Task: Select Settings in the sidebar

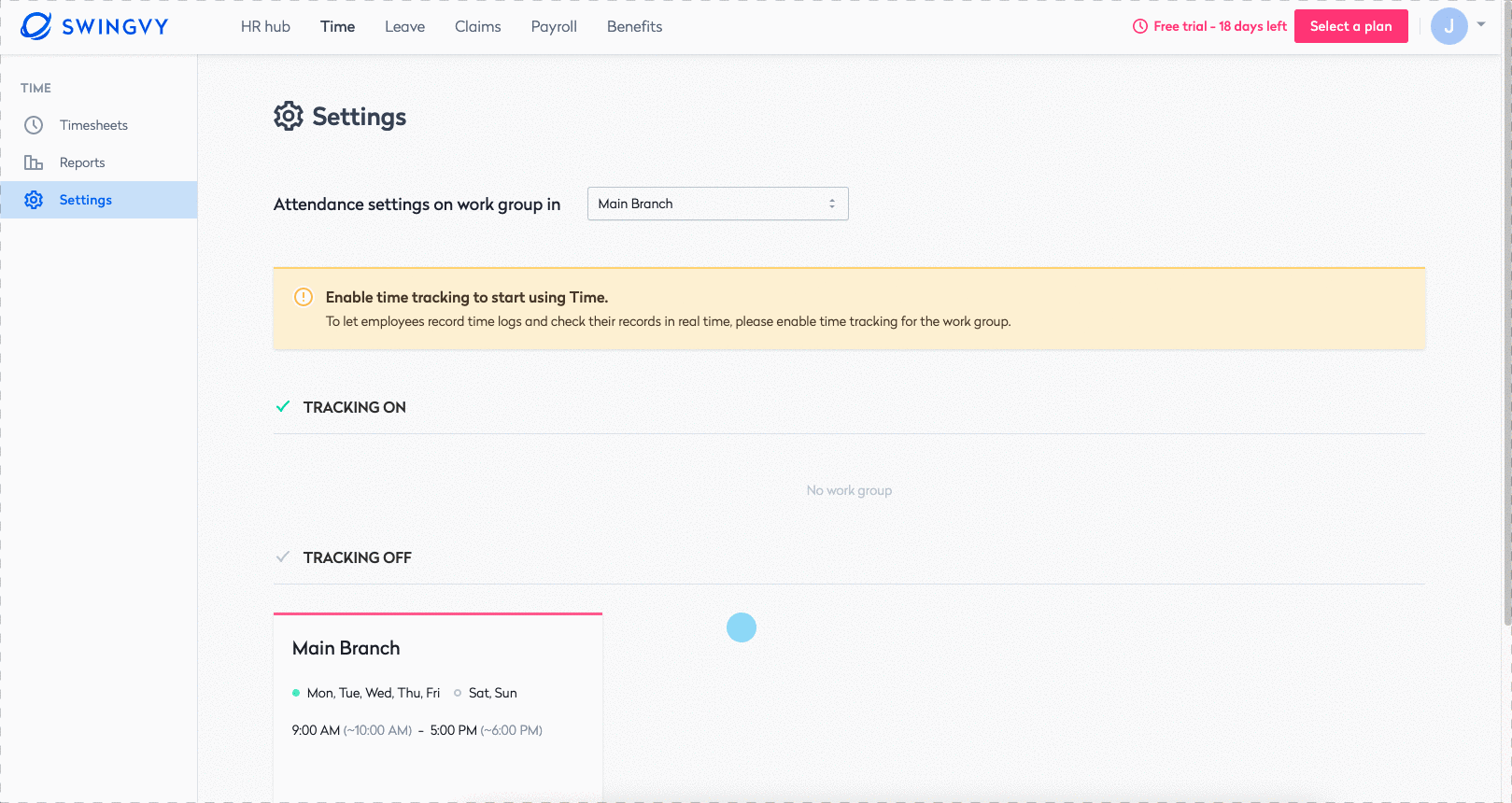Action: coord(98,200)
